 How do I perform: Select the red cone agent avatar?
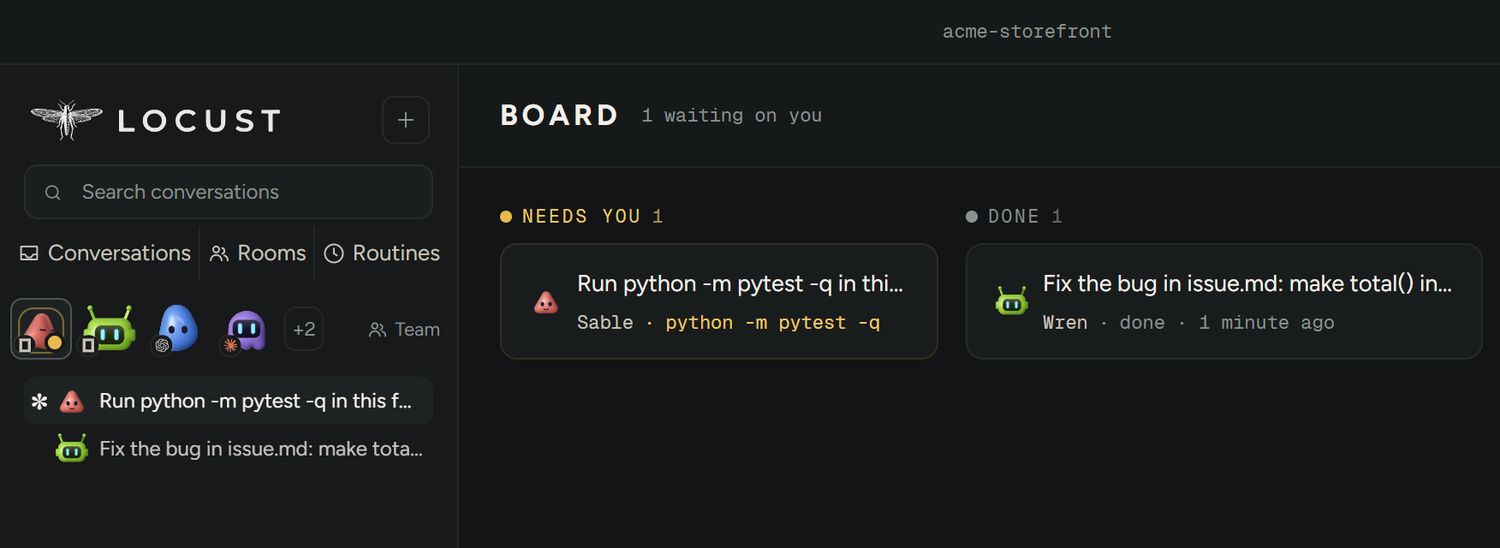[x=41, y=329]
